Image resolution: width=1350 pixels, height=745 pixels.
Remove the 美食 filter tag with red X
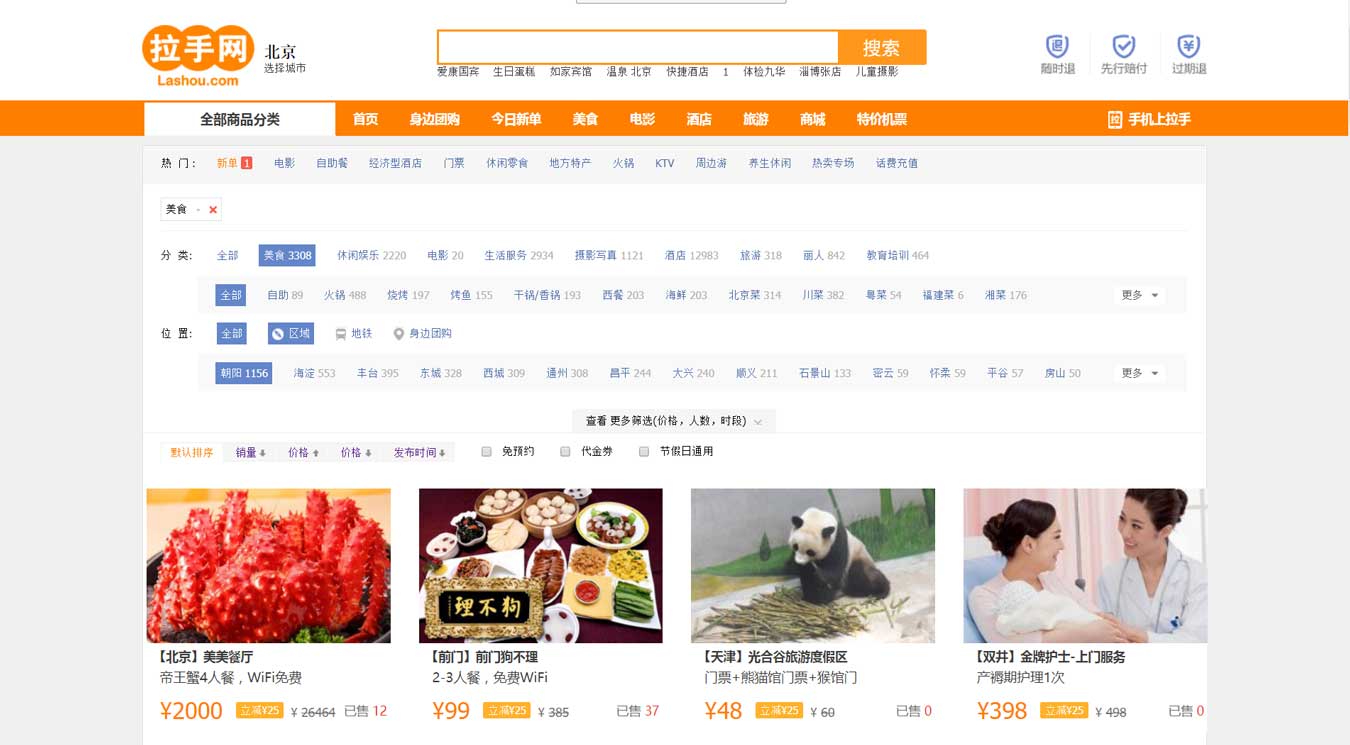213,210
